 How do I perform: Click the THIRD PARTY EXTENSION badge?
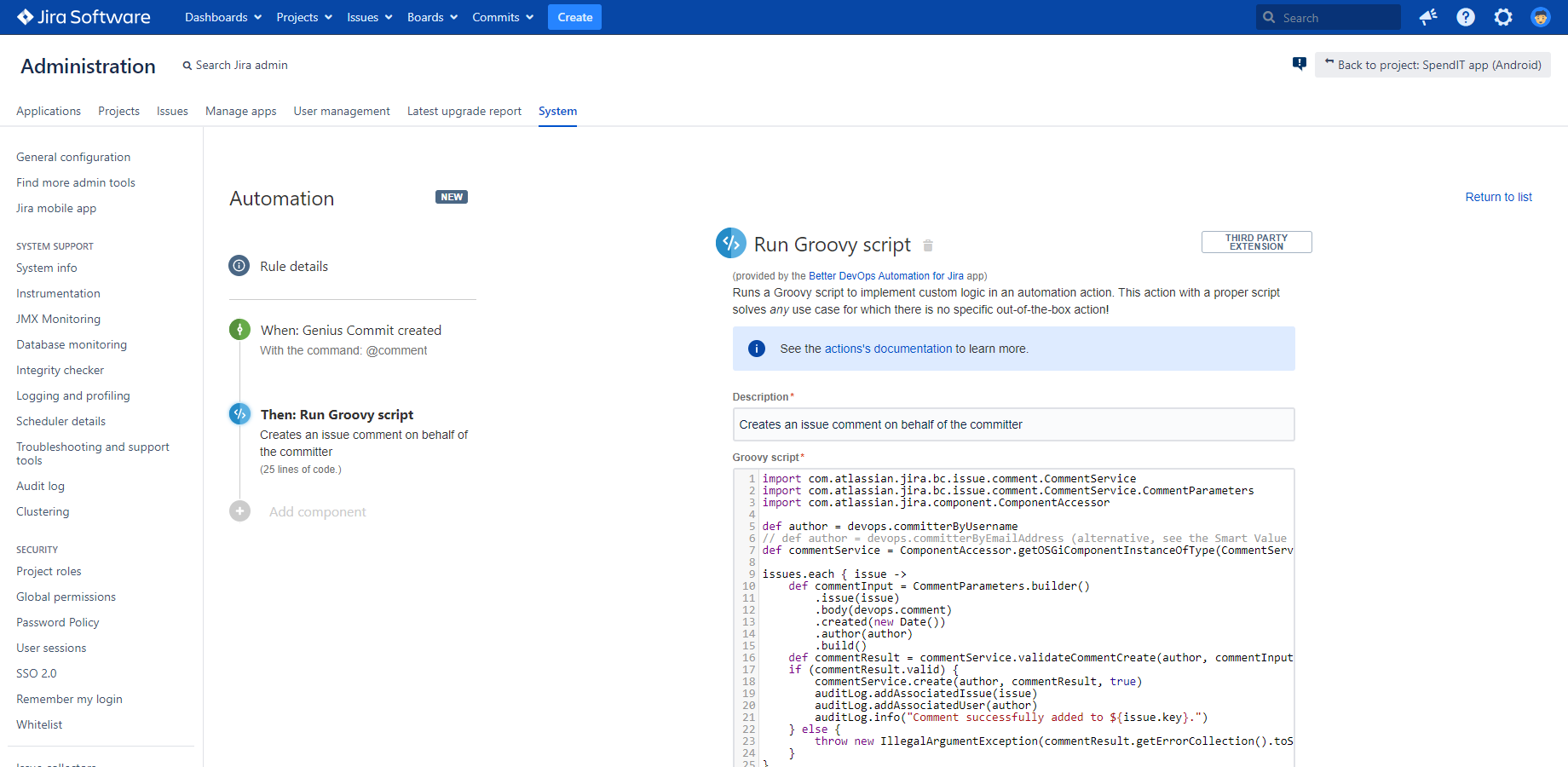1256,242
